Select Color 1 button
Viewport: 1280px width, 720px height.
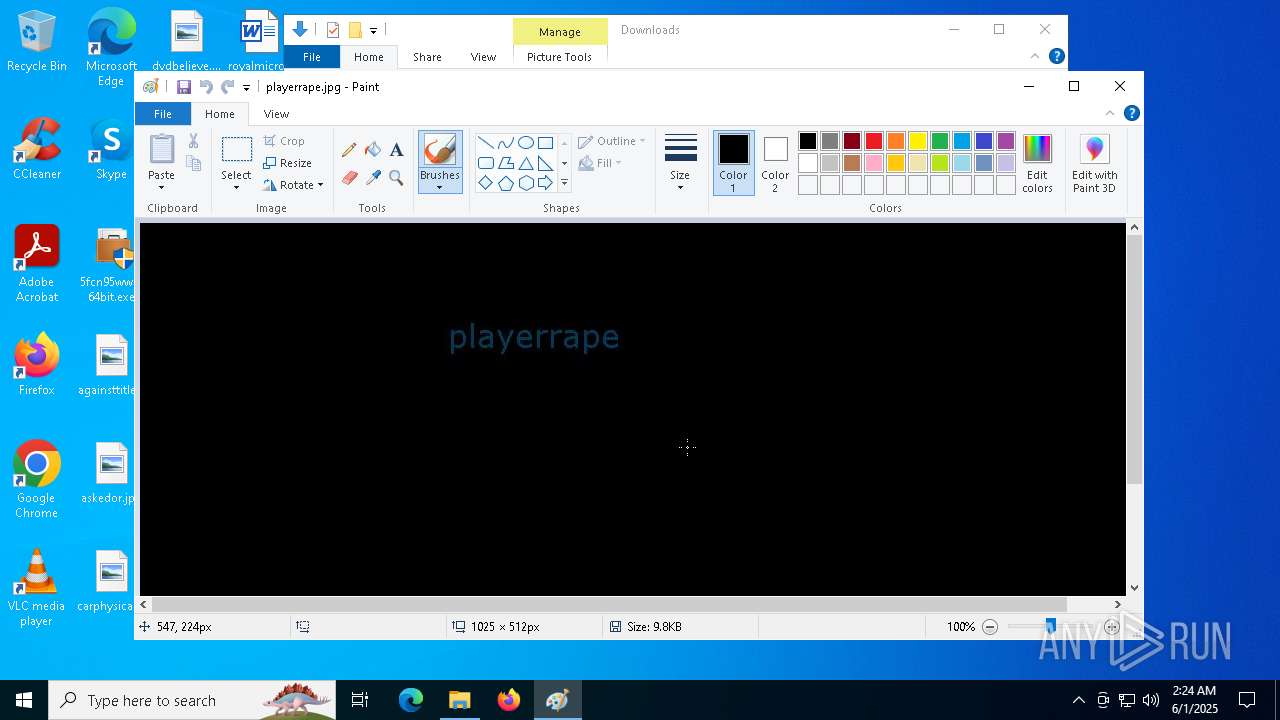tap(733, 163)
